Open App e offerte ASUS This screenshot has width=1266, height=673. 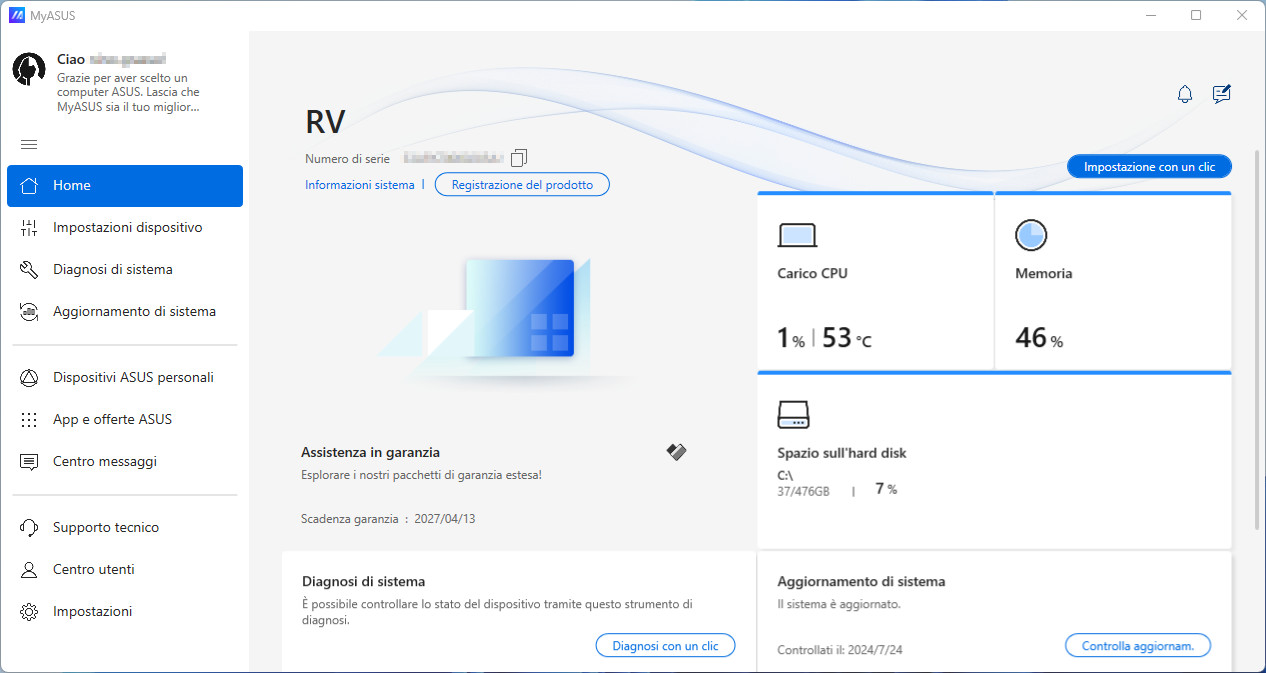coord(125,419)
